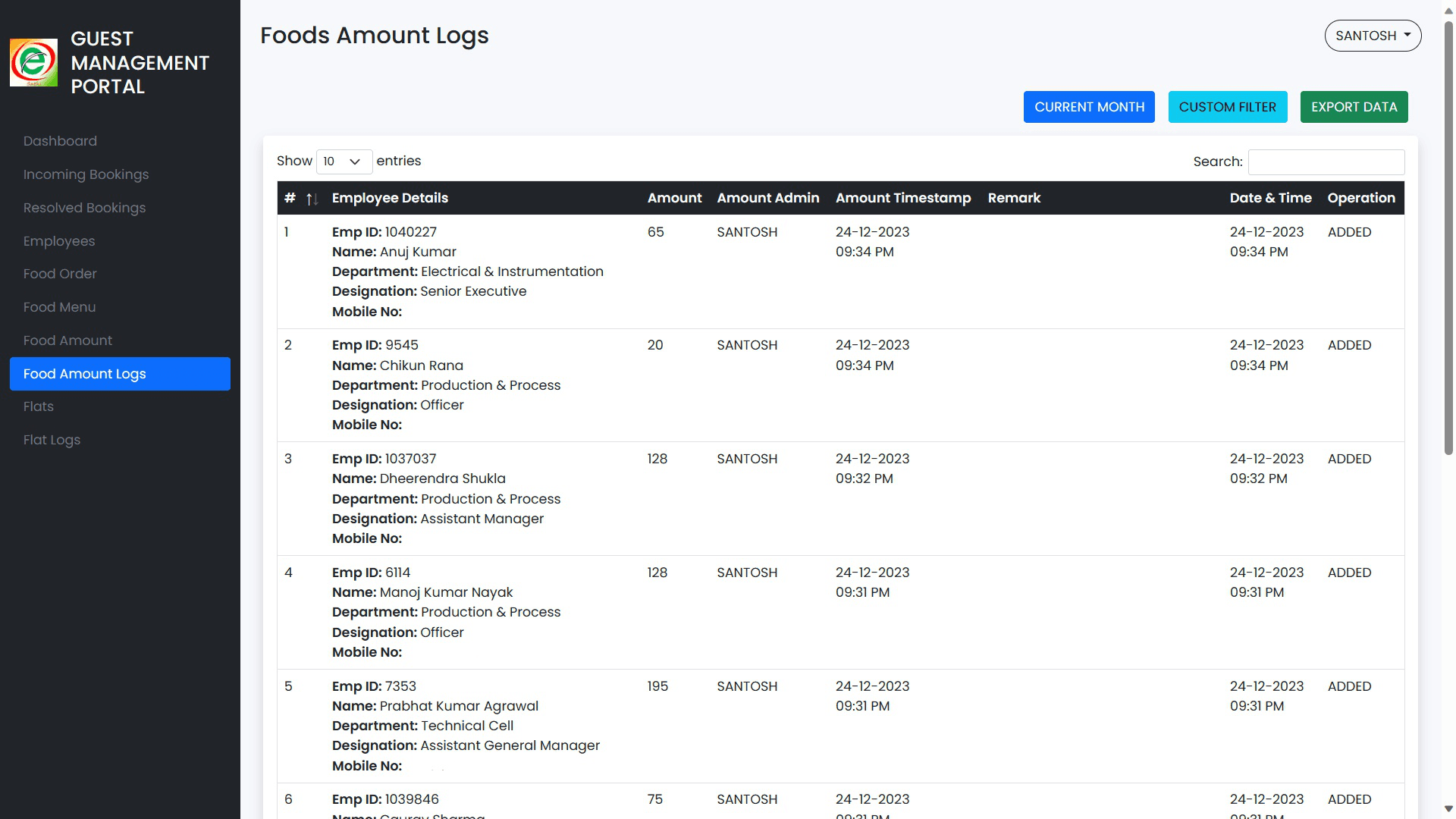Click inside the Search input field
The width and height of the screenshot is (1456, 819).
1326,162
